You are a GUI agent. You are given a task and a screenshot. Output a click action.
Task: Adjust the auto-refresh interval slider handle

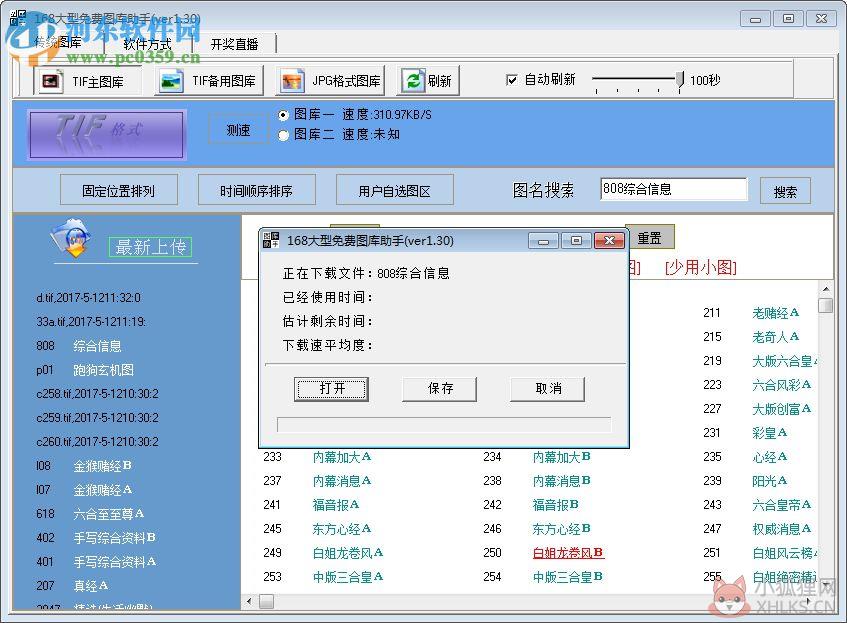(x=680, y=79)
